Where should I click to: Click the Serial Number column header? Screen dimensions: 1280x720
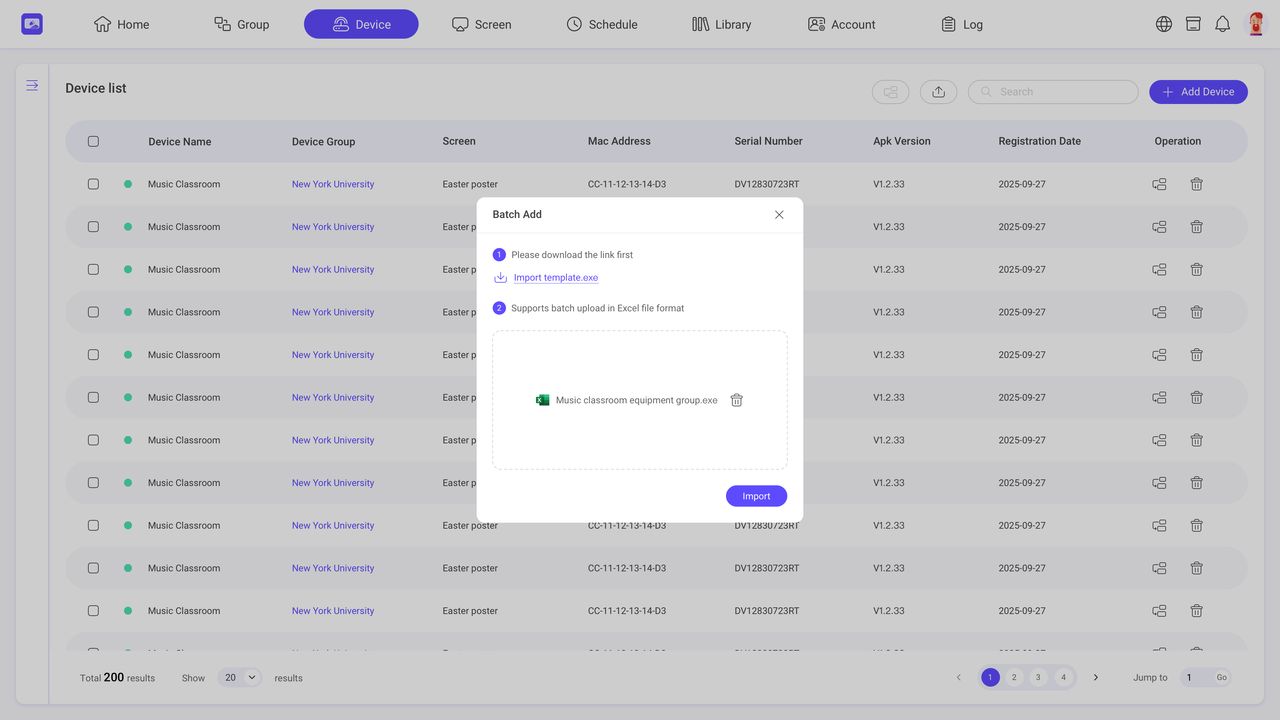tap(768, 141)
